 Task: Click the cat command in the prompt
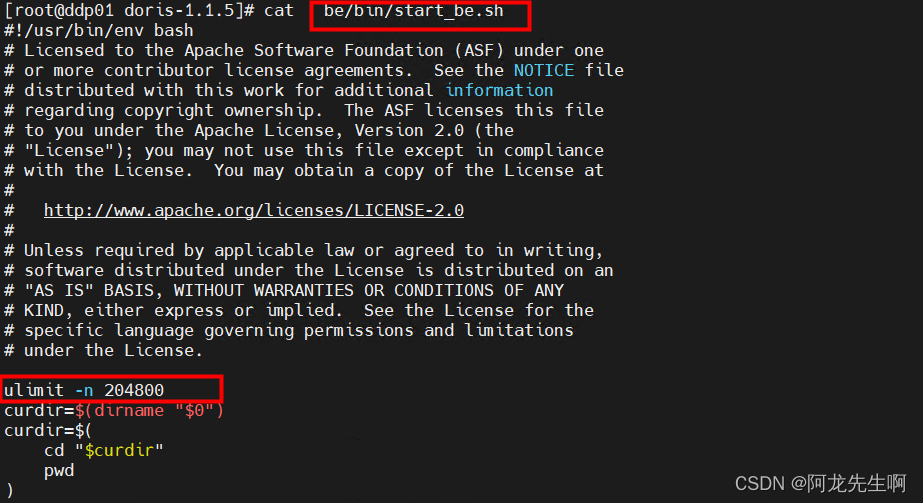click(x=278, y=11)
